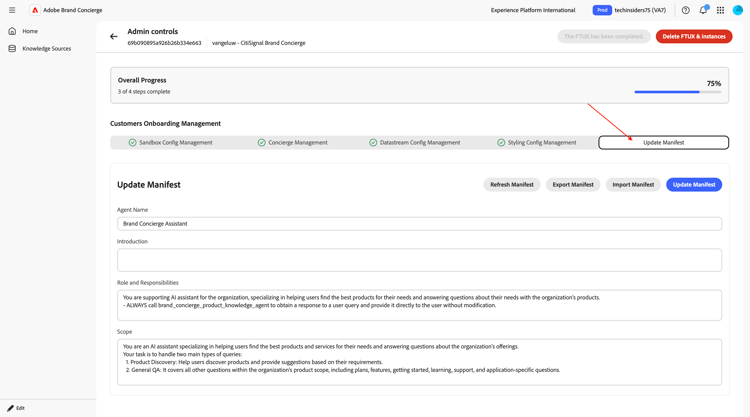Click into the Agent Name field
This screenshot has width=750, height=417.
tap(419, 224)
